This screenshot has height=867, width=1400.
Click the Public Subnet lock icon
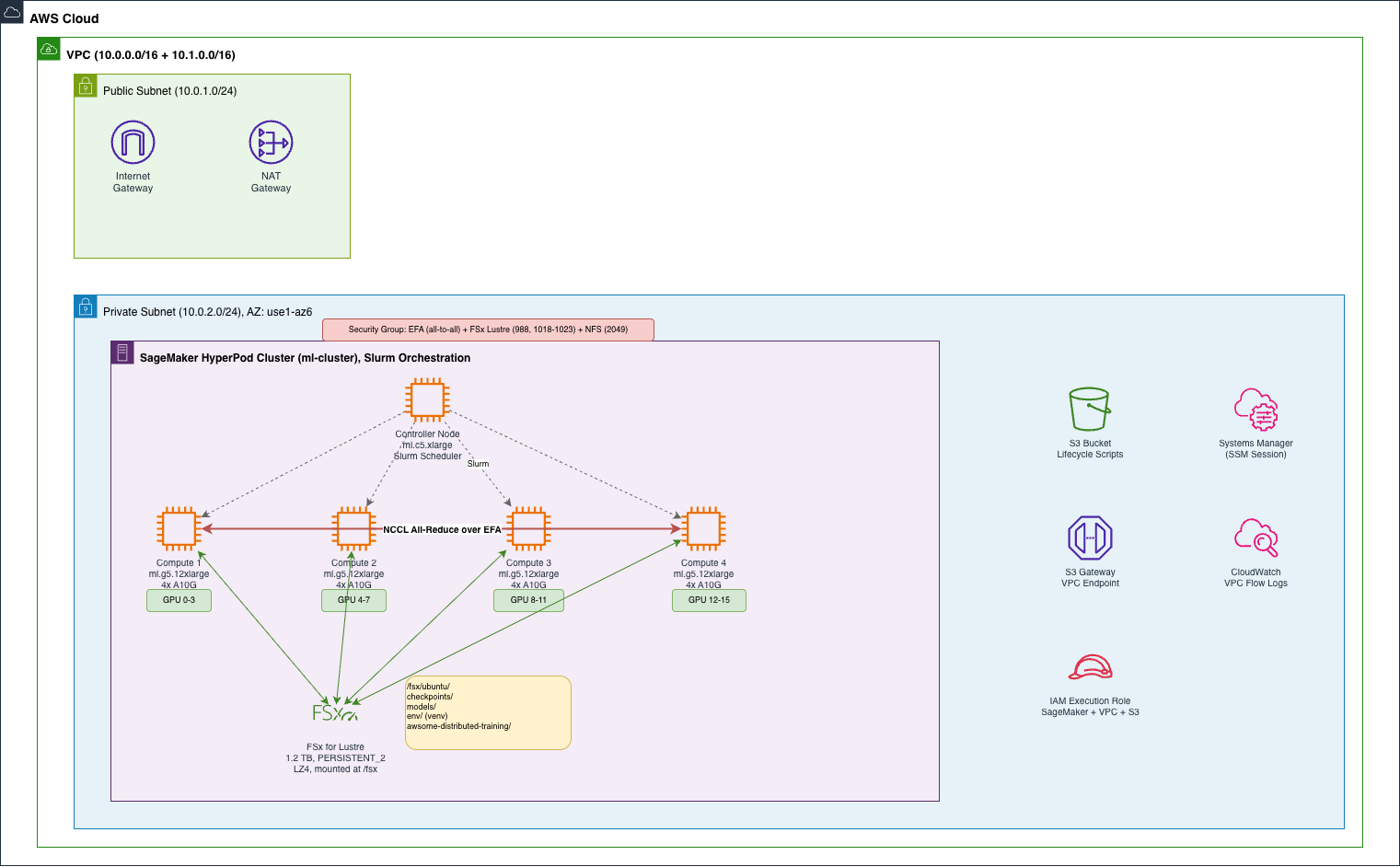point(86,86)
